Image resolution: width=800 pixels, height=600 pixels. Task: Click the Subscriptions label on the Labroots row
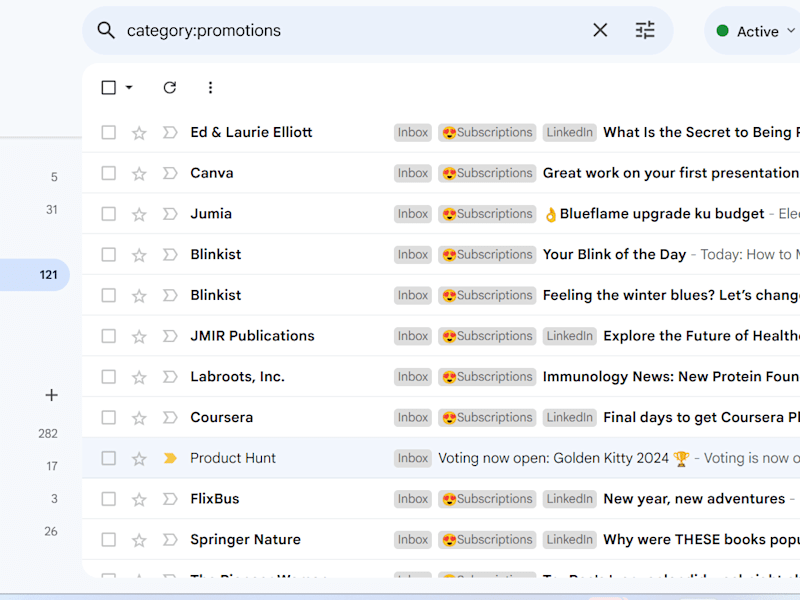[x=487, y=377]
